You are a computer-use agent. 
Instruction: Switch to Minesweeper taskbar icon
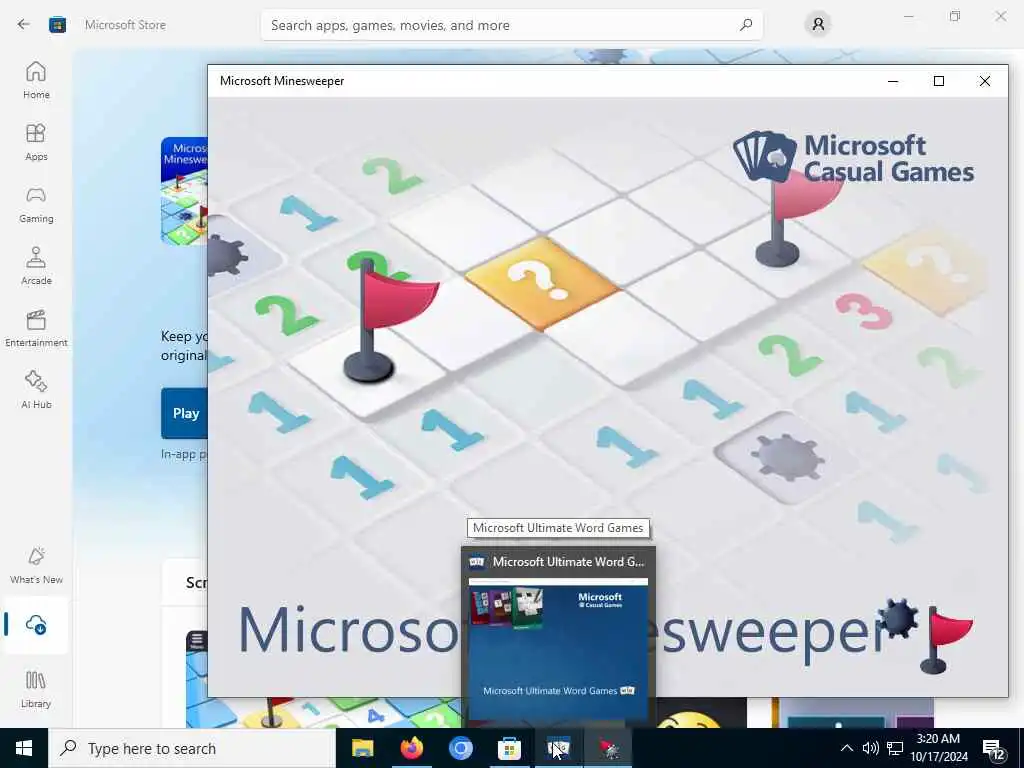(608, 748)
